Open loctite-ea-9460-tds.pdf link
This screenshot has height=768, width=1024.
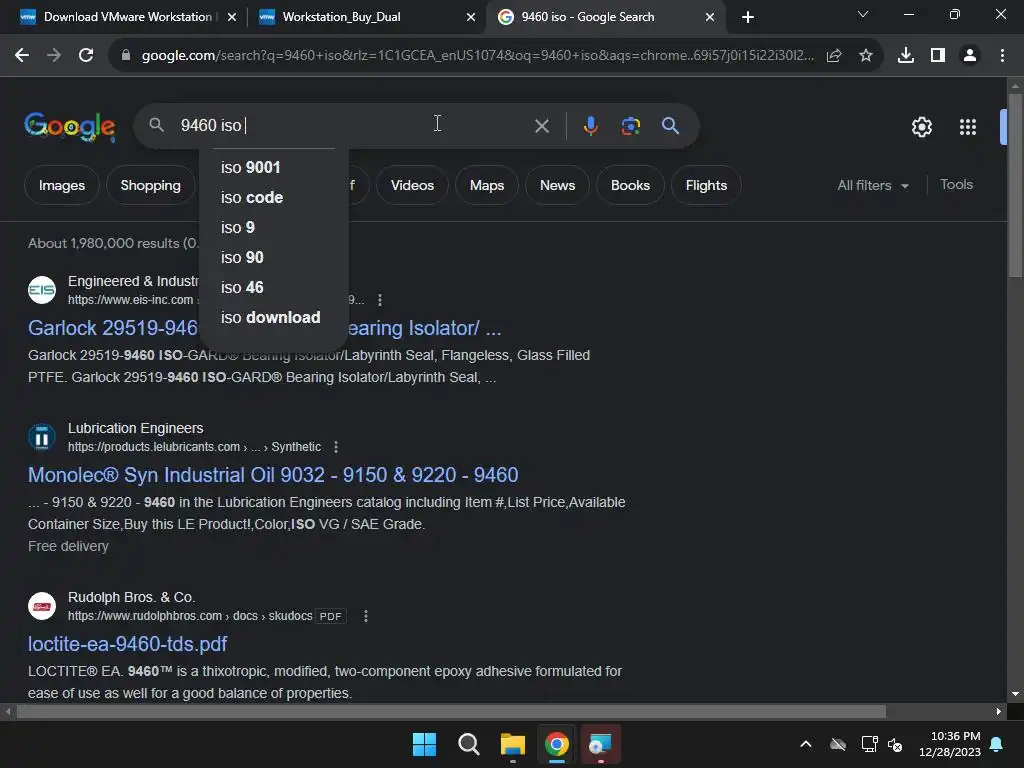click(127, 644)
